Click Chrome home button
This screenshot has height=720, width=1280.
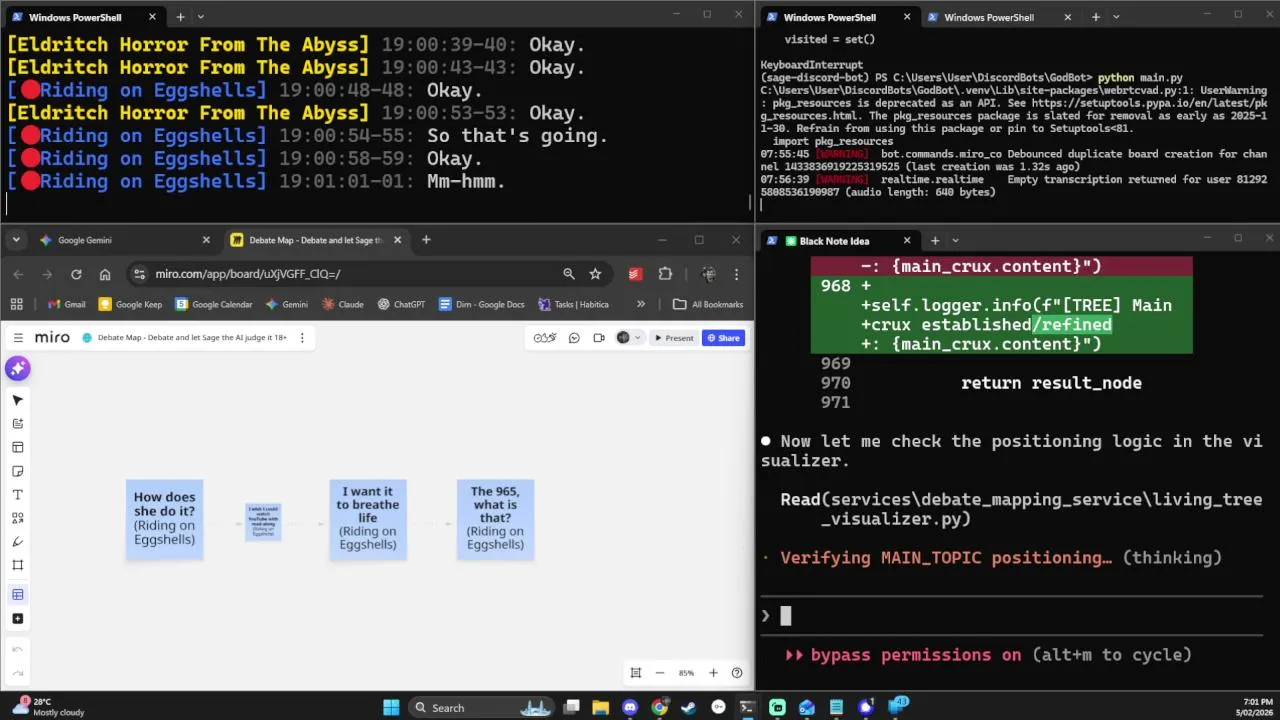[105, 274]
